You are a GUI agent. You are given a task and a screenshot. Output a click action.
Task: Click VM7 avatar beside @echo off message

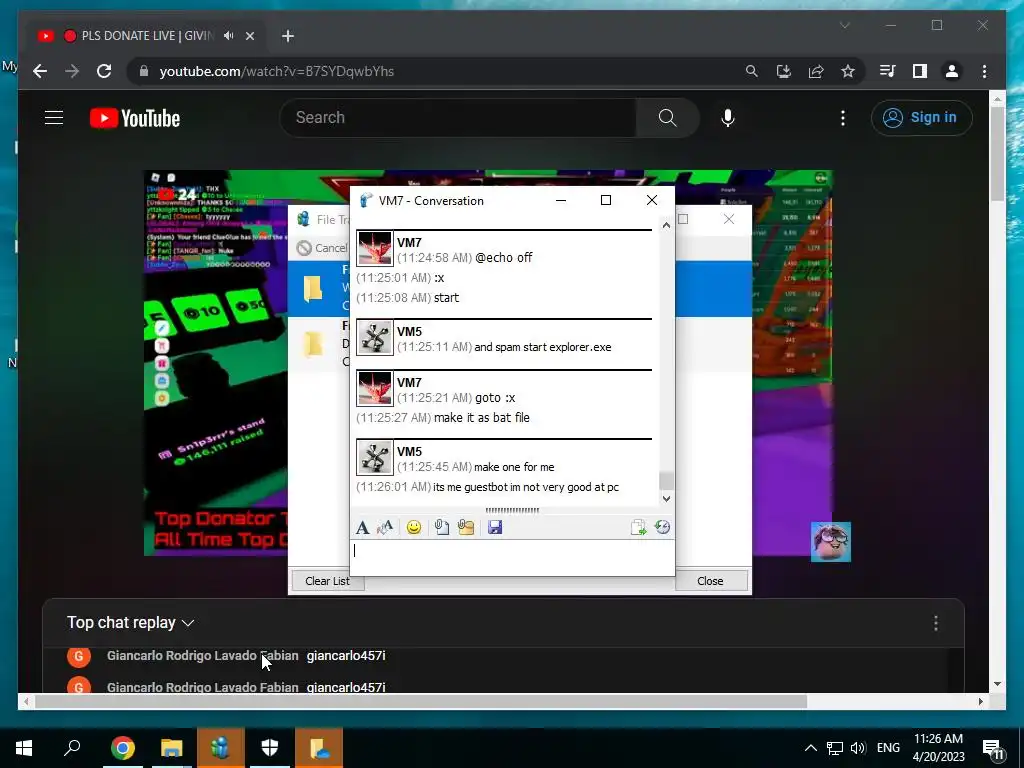coord(375,249)
